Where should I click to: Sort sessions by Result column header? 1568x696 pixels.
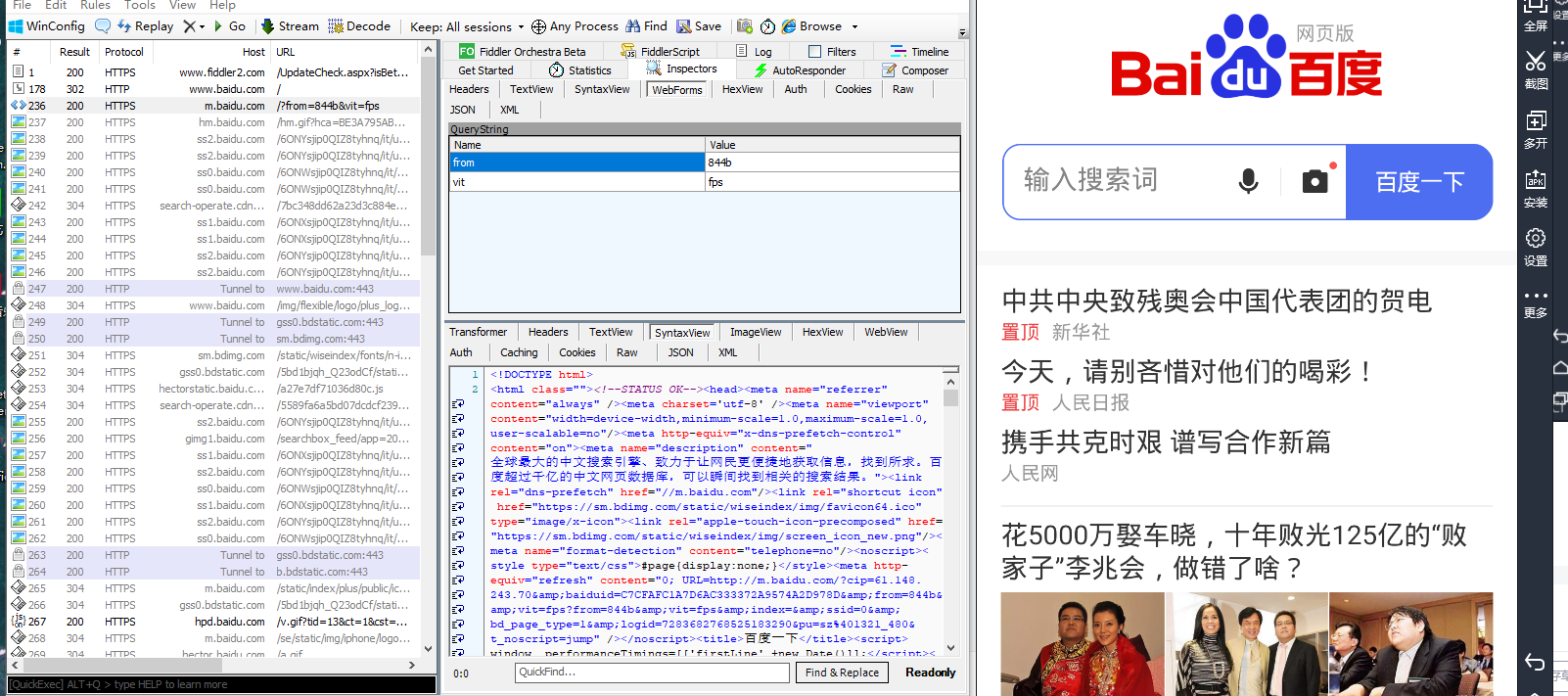74,52
